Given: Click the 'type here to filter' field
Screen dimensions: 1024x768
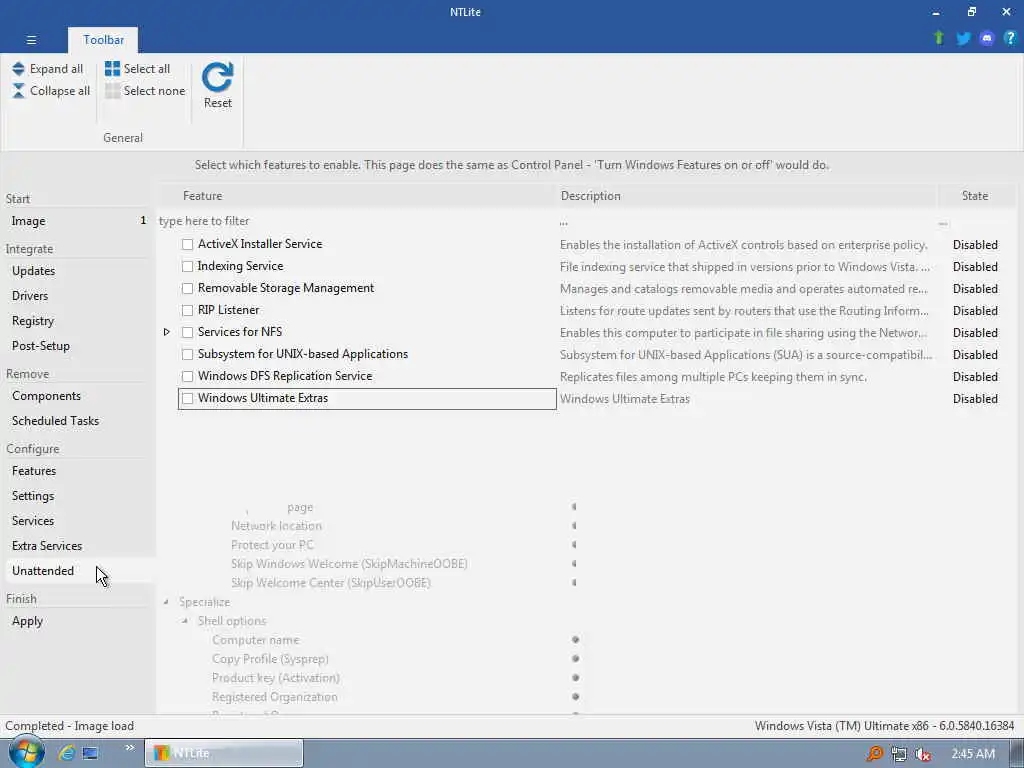Looking at the screenshot, I should 357,221.
